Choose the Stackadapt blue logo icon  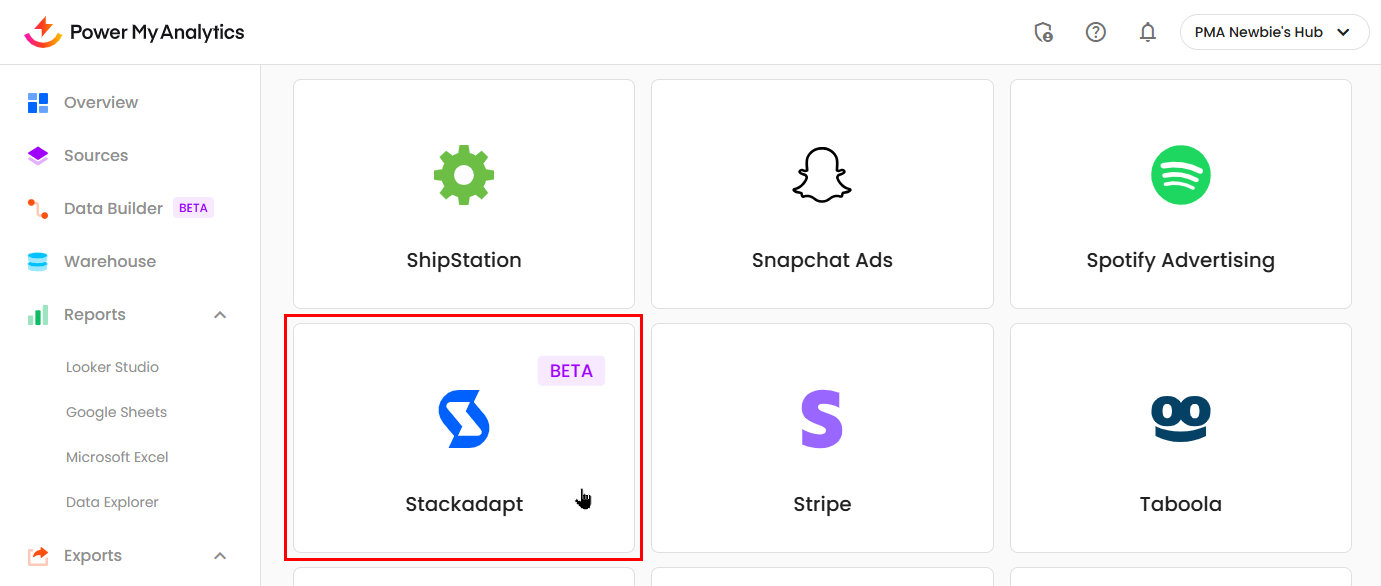[464, 419]
